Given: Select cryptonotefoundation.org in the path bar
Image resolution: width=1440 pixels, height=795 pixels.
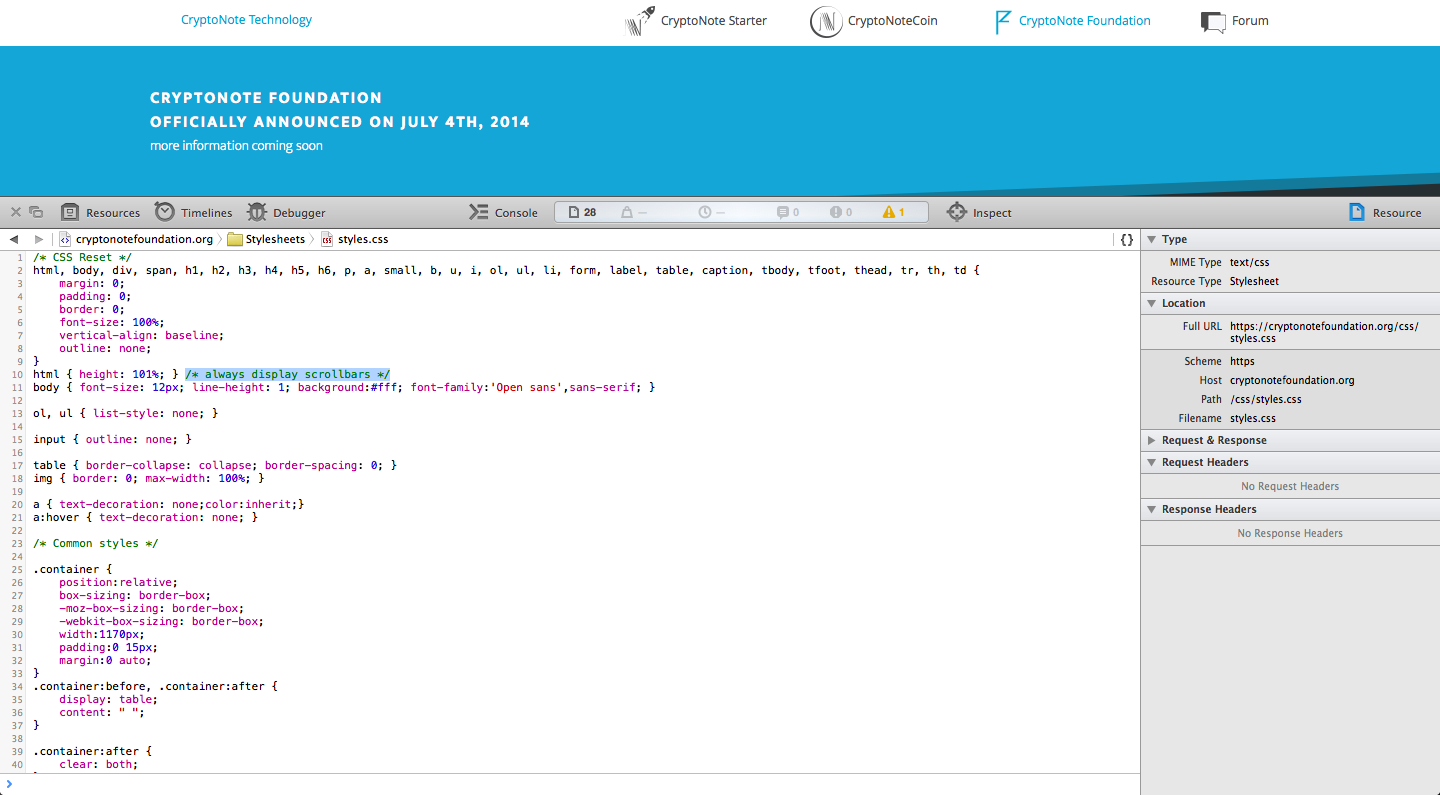Looking at the screenshot, I should point(136,239).
